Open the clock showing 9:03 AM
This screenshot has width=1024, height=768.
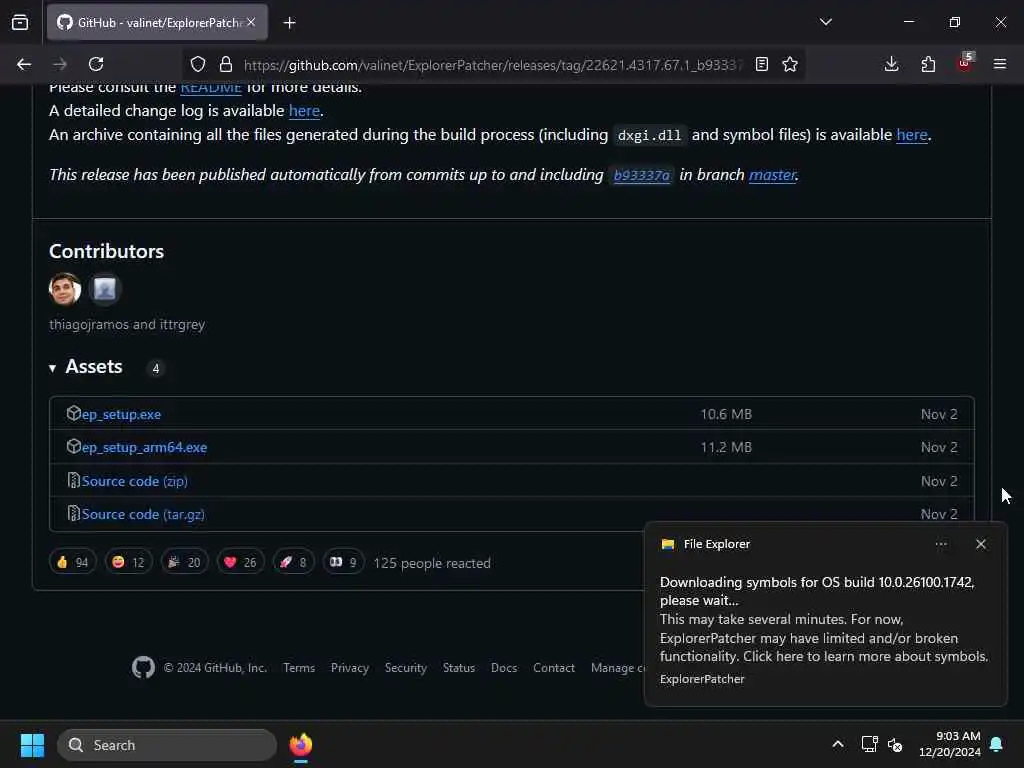pyautogui.click(x=950, y=744)
